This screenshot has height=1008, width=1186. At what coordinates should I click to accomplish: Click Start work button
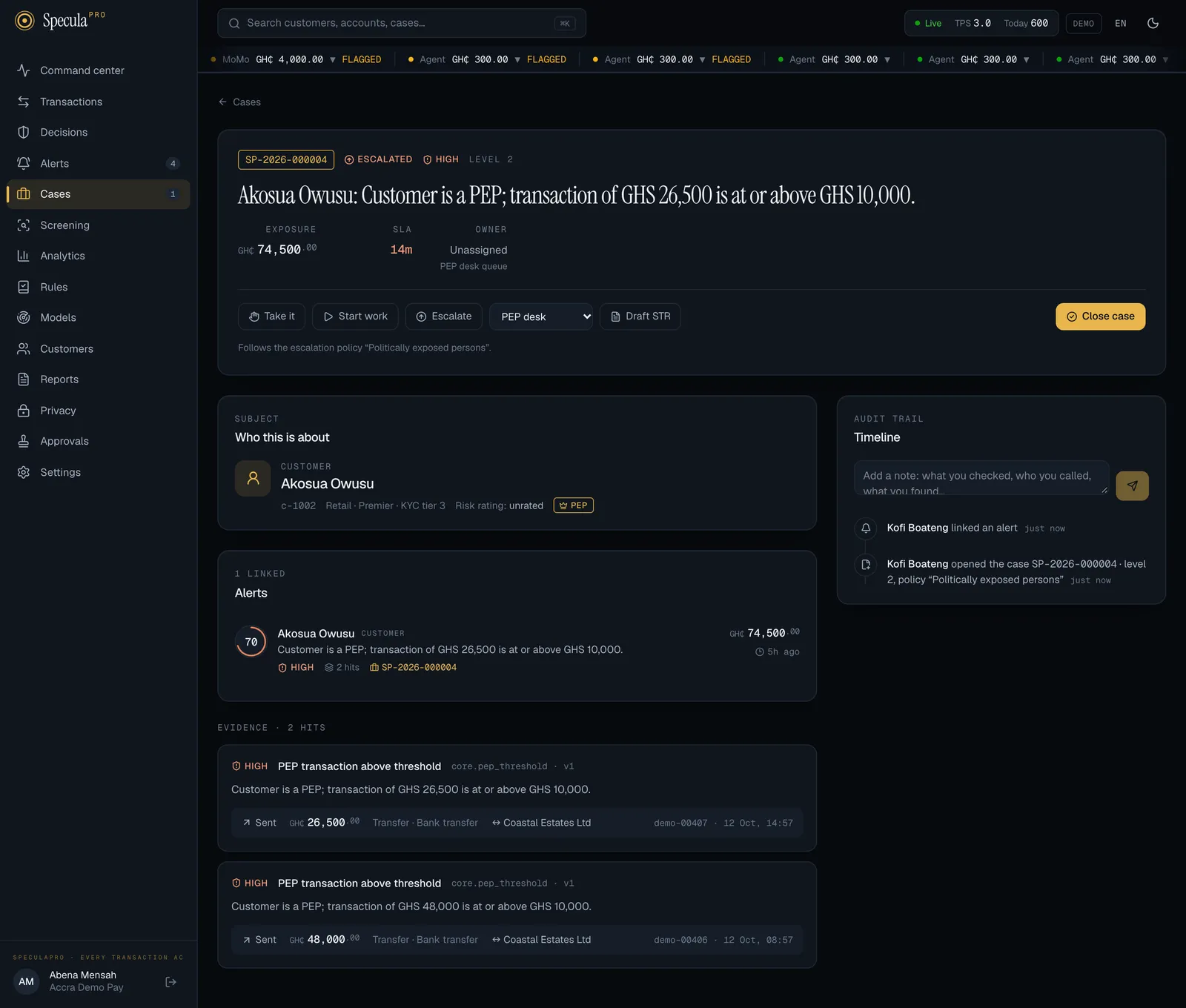(355, 316)
